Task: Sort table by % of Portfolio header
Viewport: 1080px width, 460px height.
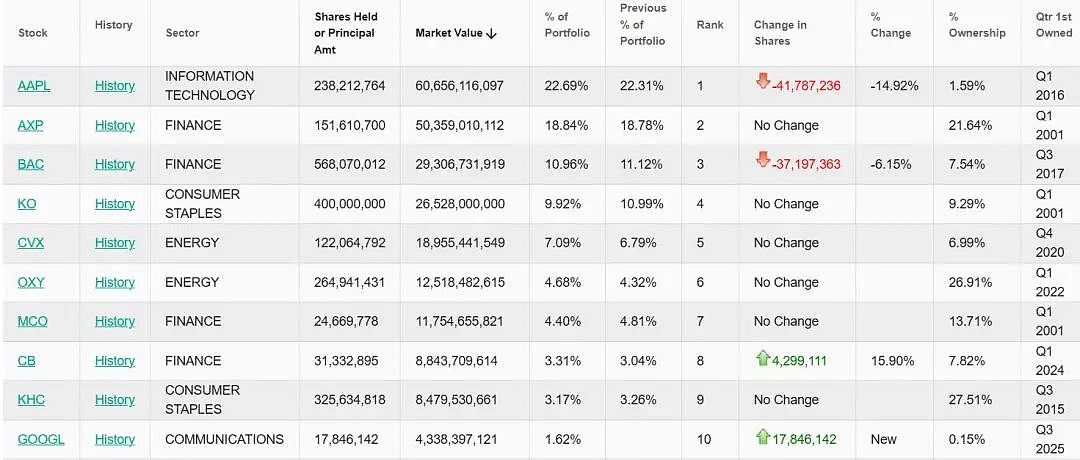Action: (567, 25)
